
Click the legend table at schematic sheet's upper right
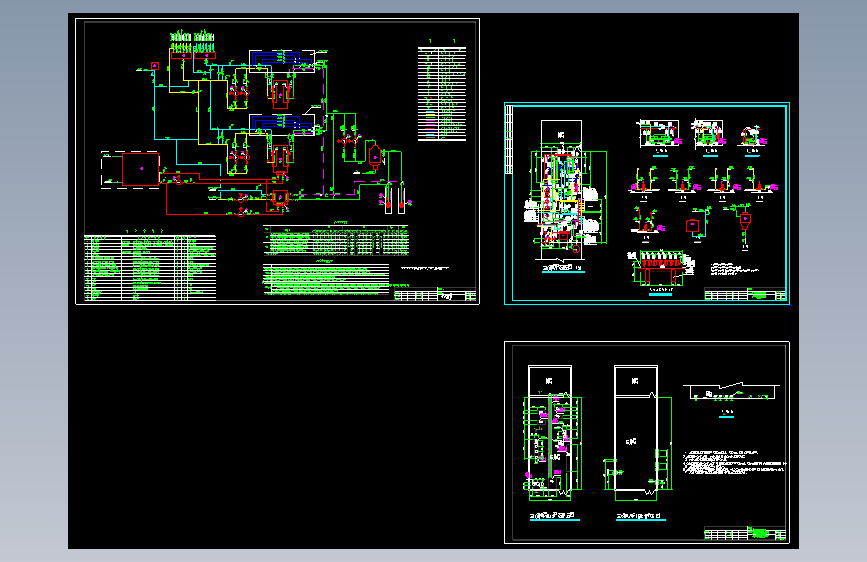[x=442, y=94]
